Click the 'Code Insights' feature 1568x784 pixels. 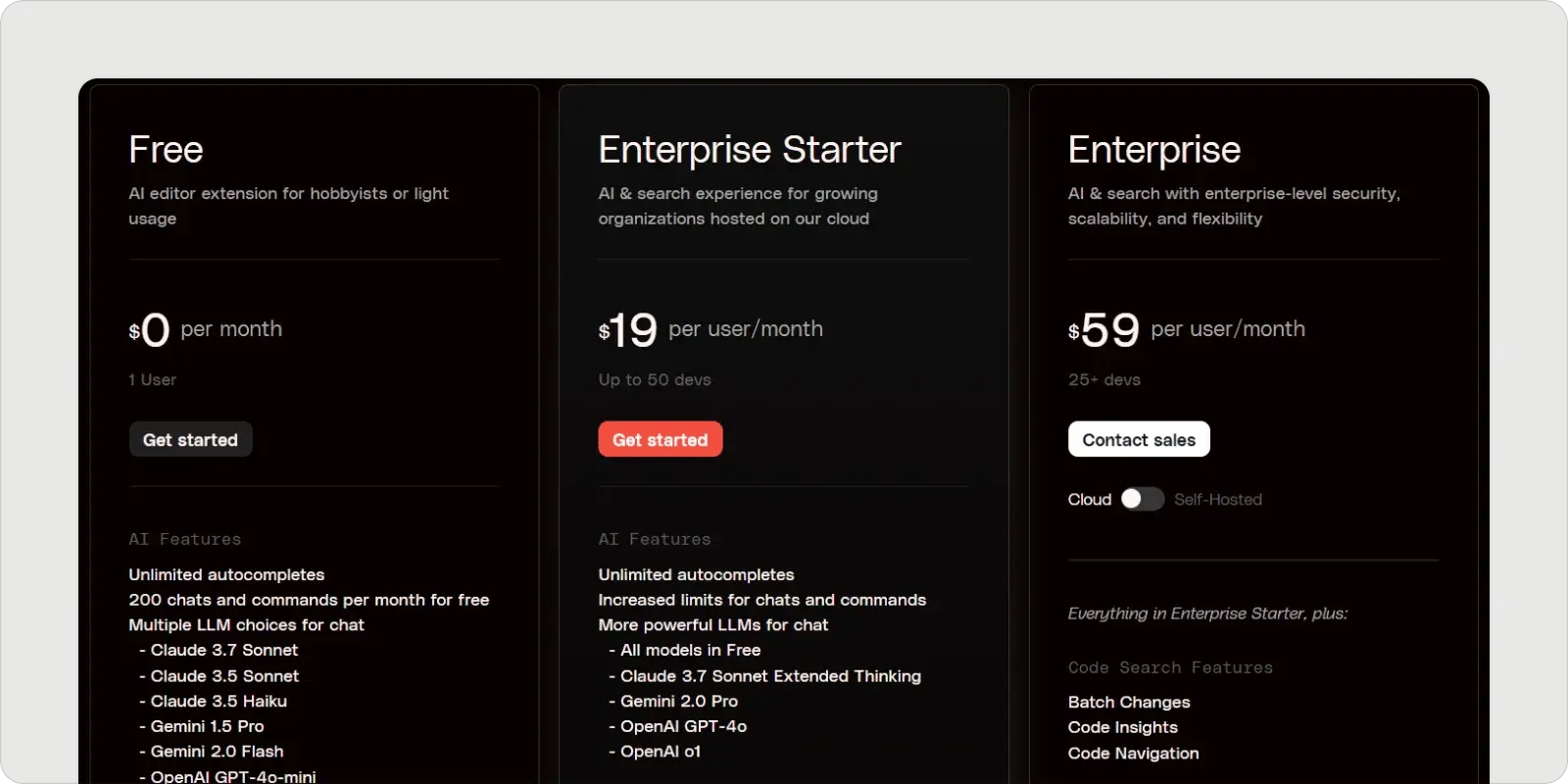[x=1123, y=727]
